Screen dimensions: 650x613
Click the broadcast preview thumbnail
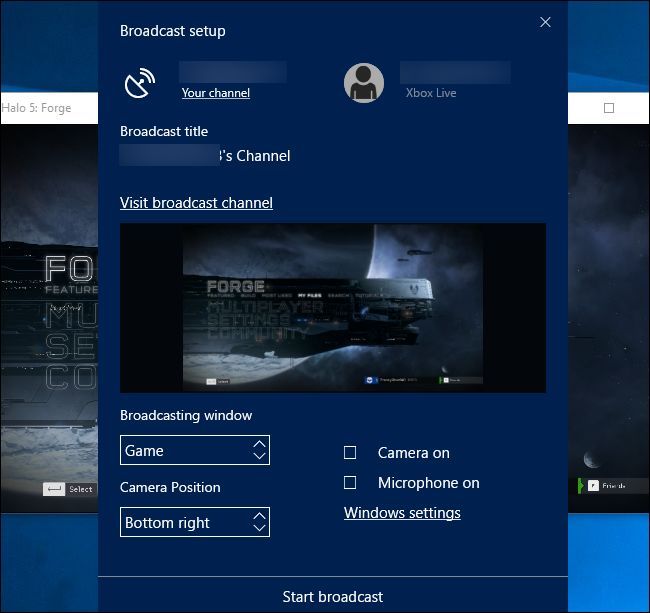[333, 308]
